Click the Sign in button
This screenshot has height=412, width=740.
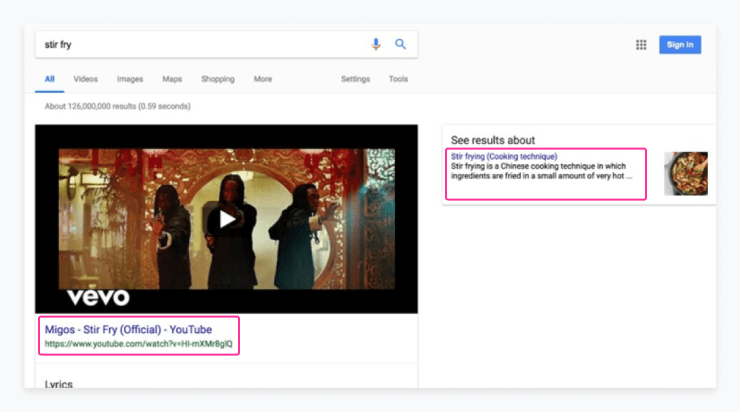tap(680, 45)
